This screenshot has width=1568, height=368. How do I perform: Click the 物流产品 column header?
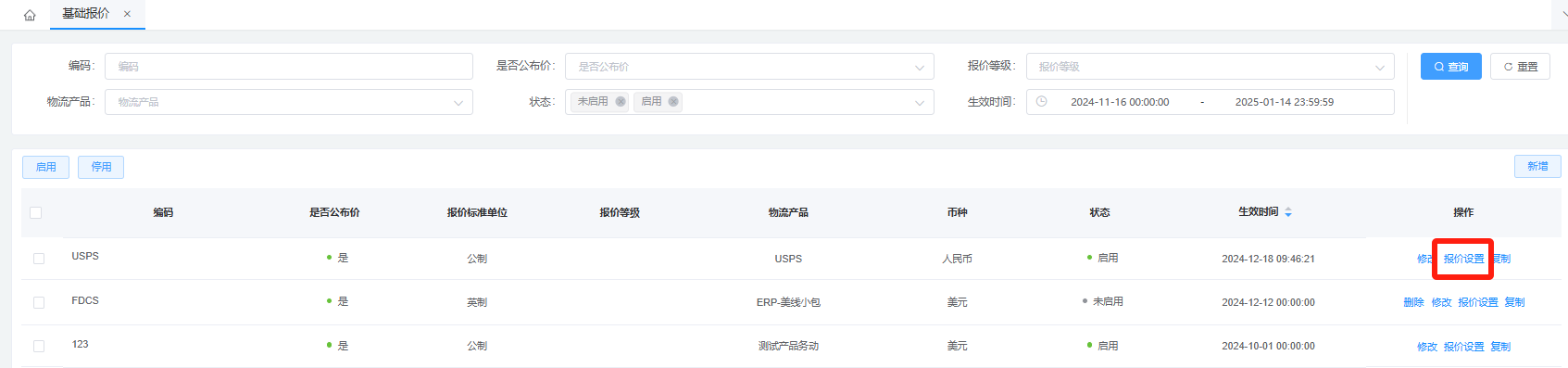788,212
